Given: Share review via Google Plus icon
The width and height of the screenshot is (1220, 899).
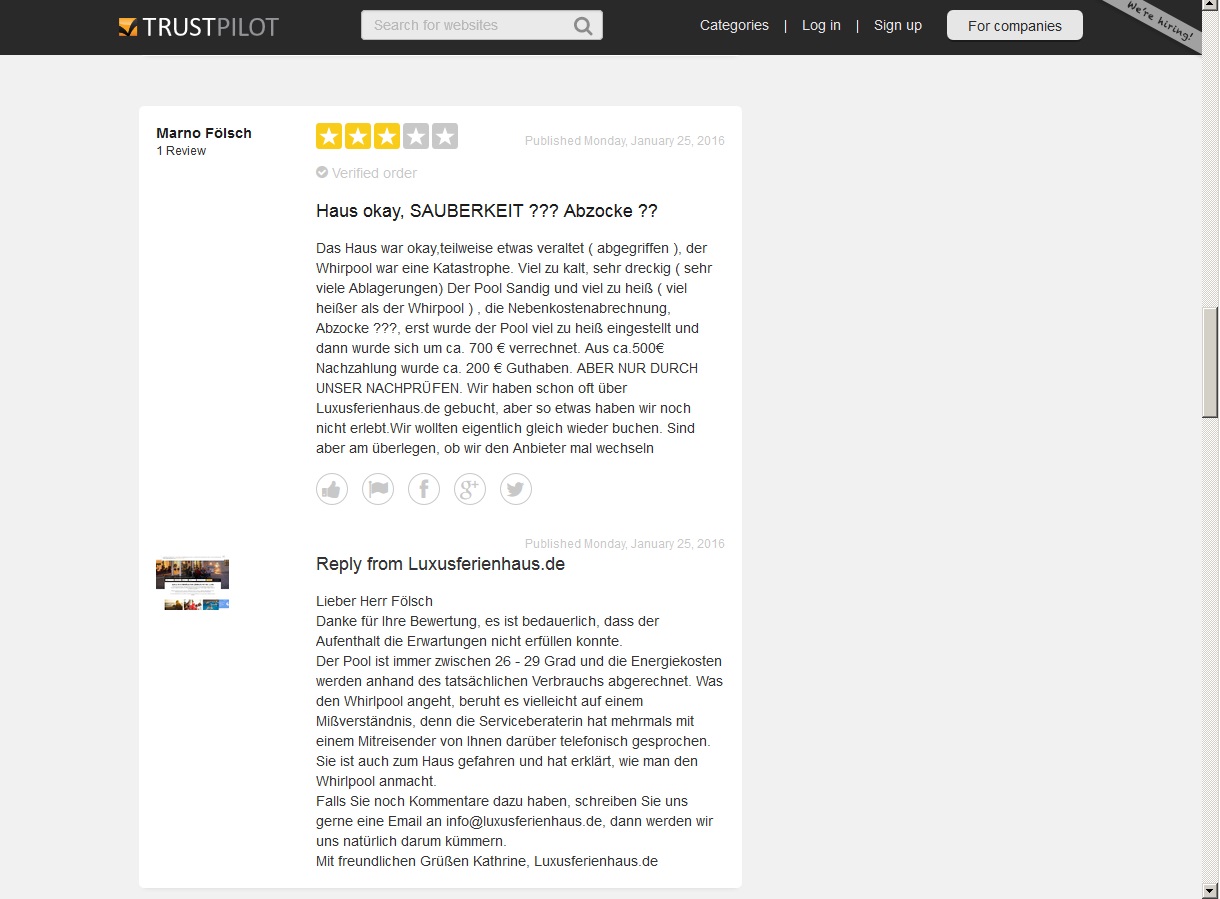Looking at the screenshot, I should (x=470, y=489).
